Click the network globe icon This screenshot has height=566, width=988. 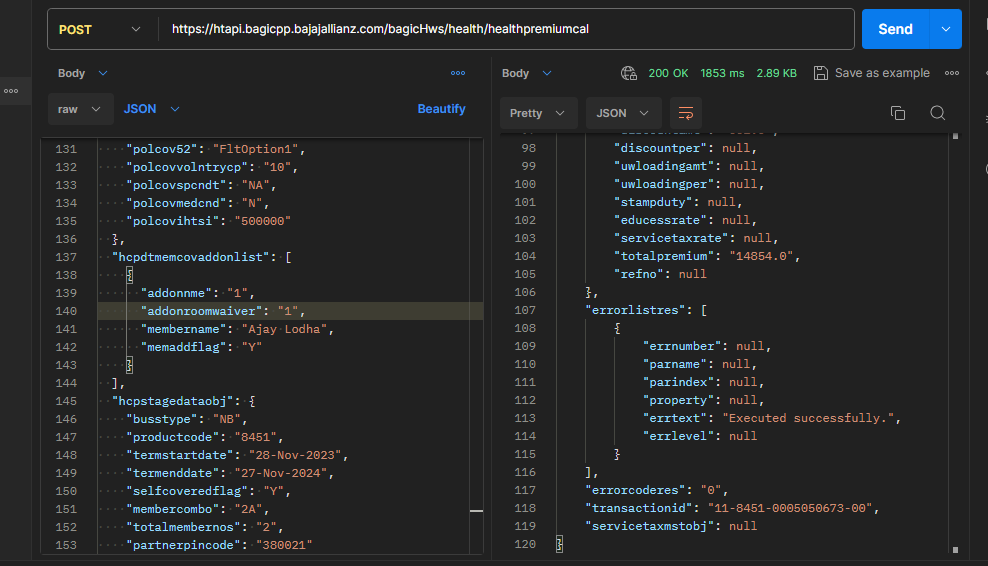629,73
